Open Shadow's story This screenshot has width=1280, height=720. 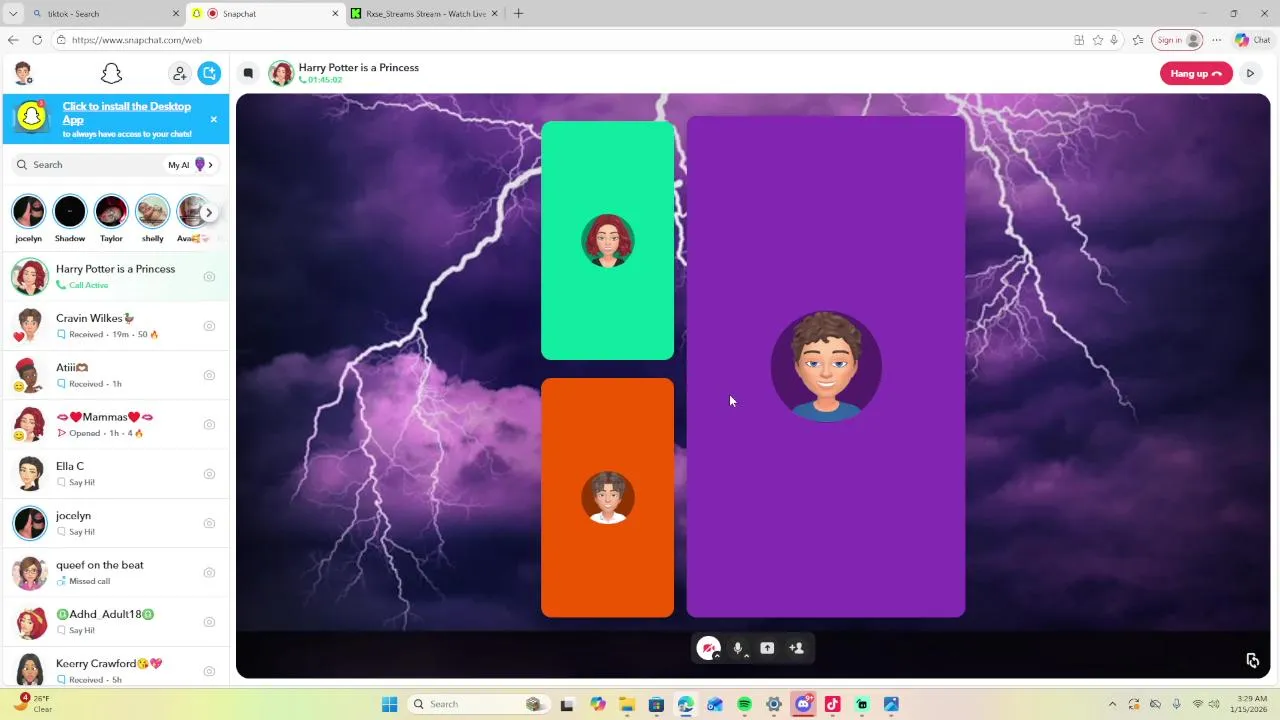[70, 212]
